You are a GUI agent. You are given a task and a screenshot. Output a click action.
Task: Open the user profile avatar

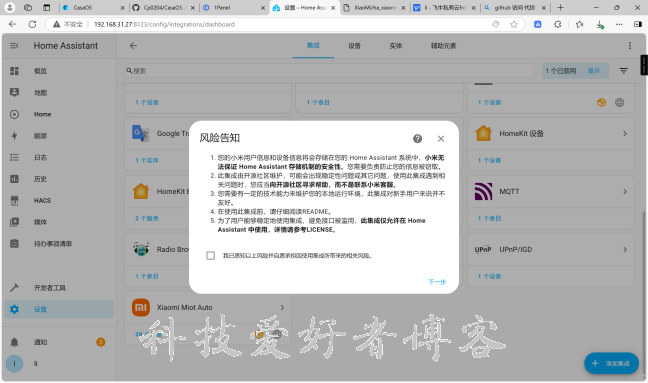(14, 364)
